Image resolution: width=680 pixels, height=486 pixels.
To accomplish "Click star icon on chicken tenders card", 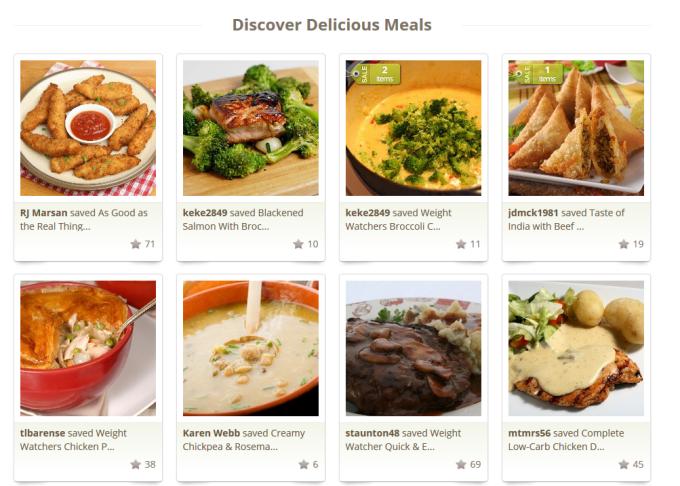I will coord(136,244).
